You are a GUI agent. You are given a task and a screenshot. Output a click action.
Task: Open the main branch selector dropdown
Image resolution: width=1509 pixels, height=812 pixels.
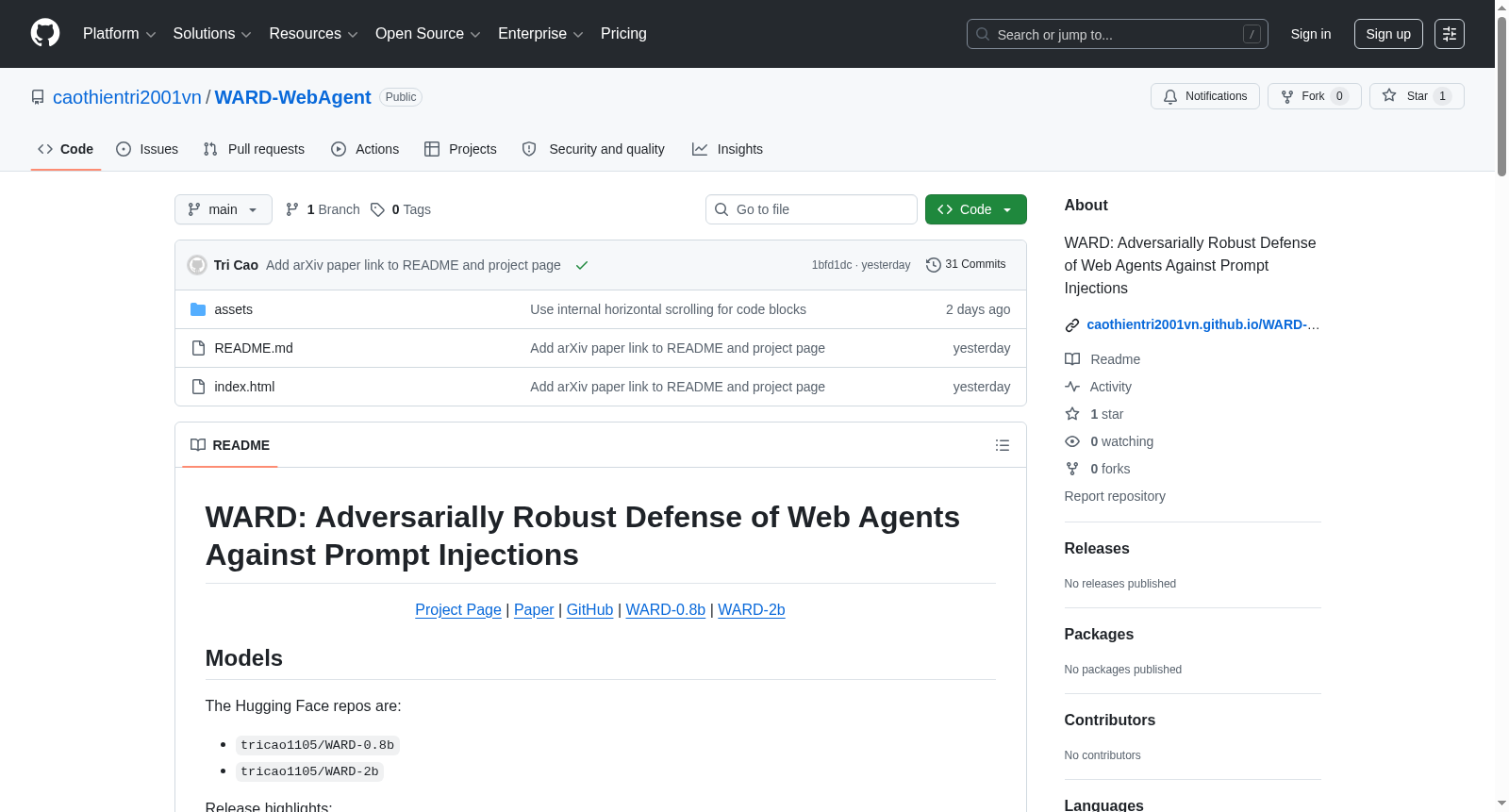(224, 209)
